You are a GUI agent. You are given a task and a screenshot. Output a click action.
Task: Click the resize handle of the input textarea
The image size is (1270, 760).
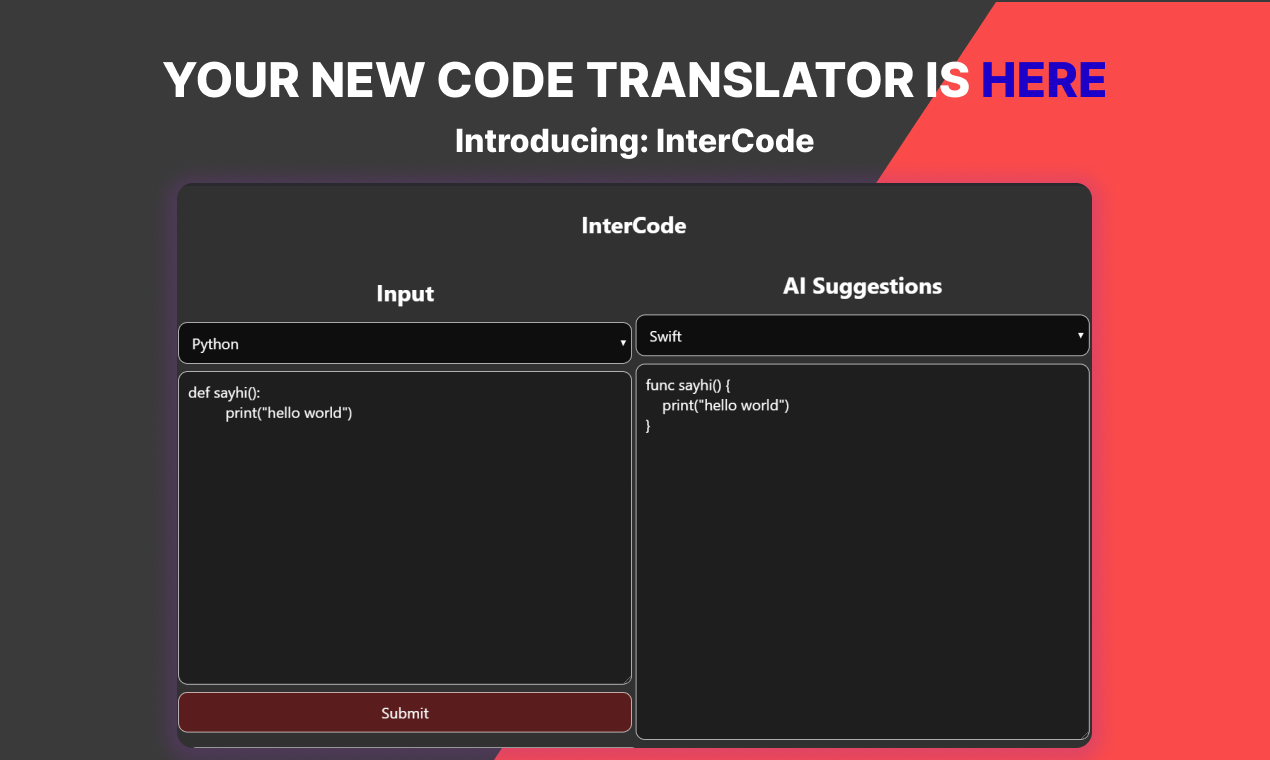coord(627,677)
